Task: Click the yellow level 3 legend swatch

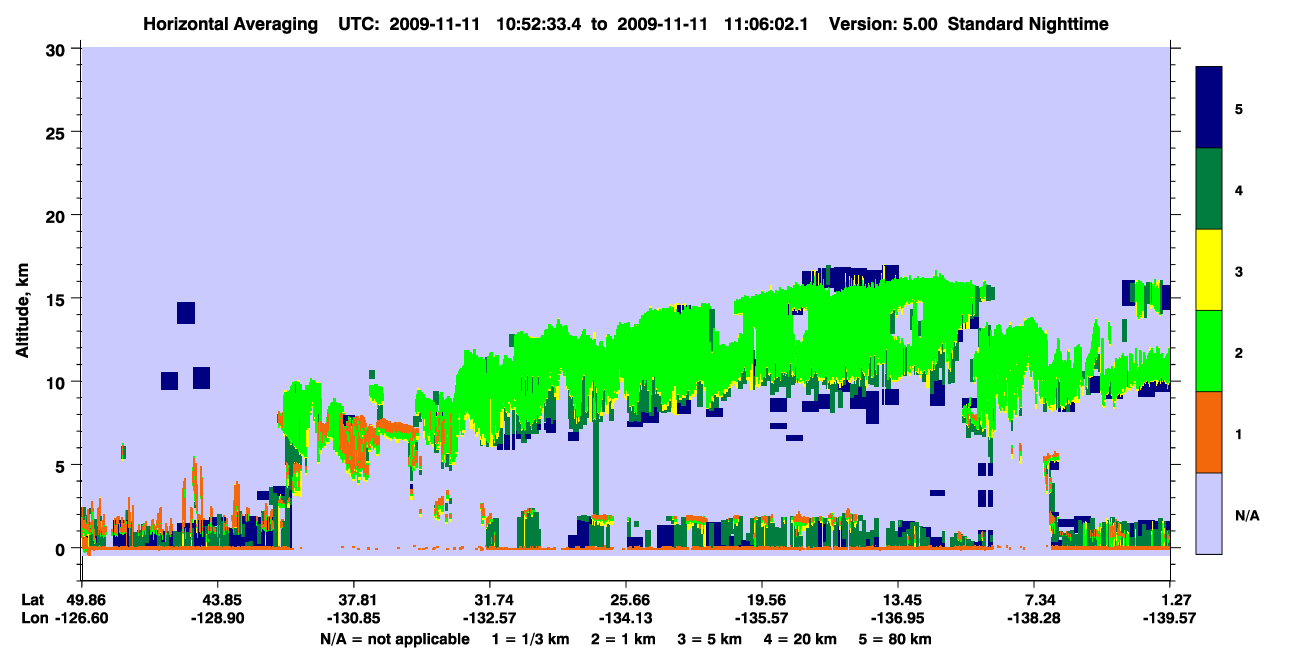Action: pos(1209,270)
